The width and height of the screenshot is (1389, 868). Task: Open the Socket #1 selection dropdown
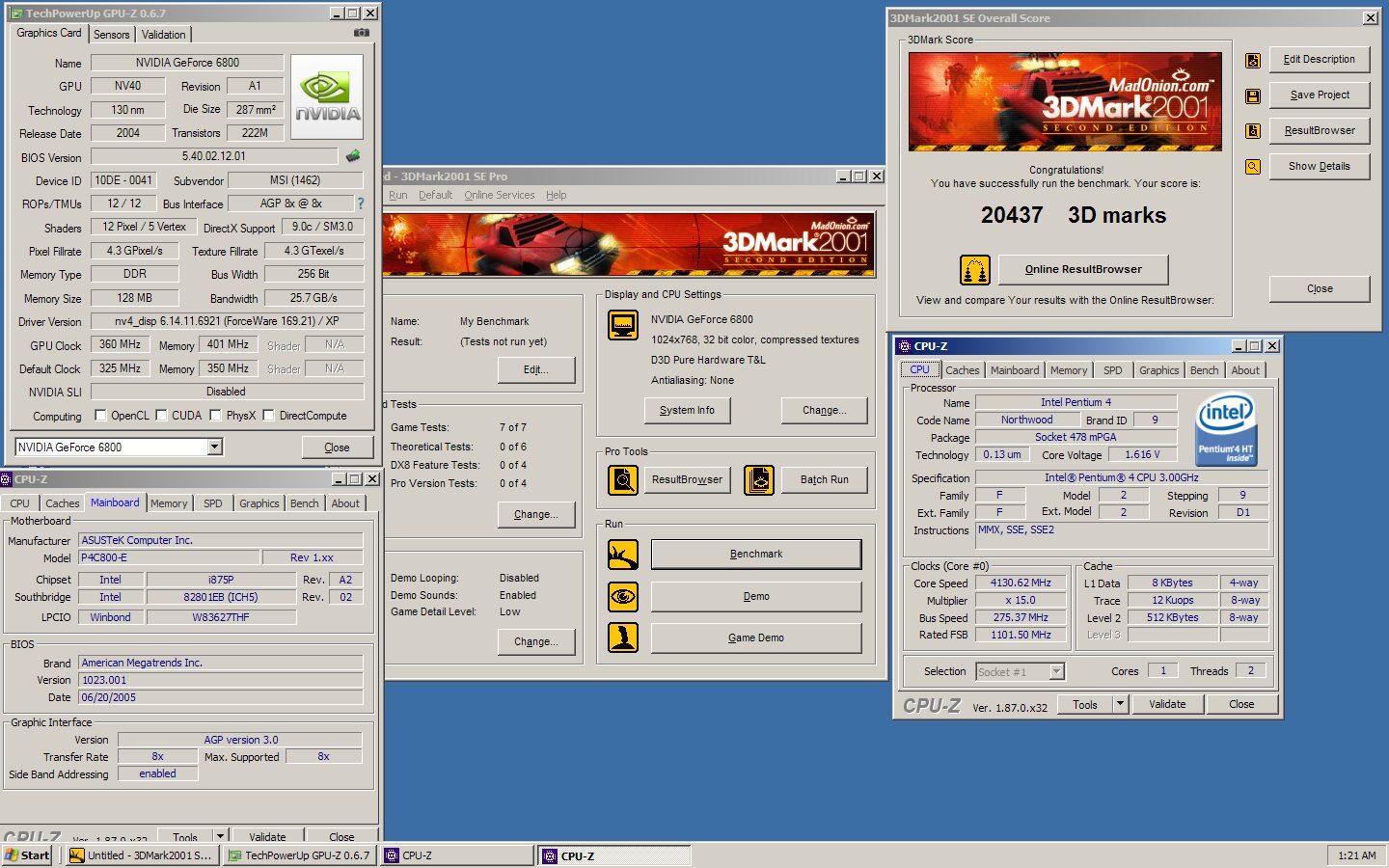(x=1056, y=671)
